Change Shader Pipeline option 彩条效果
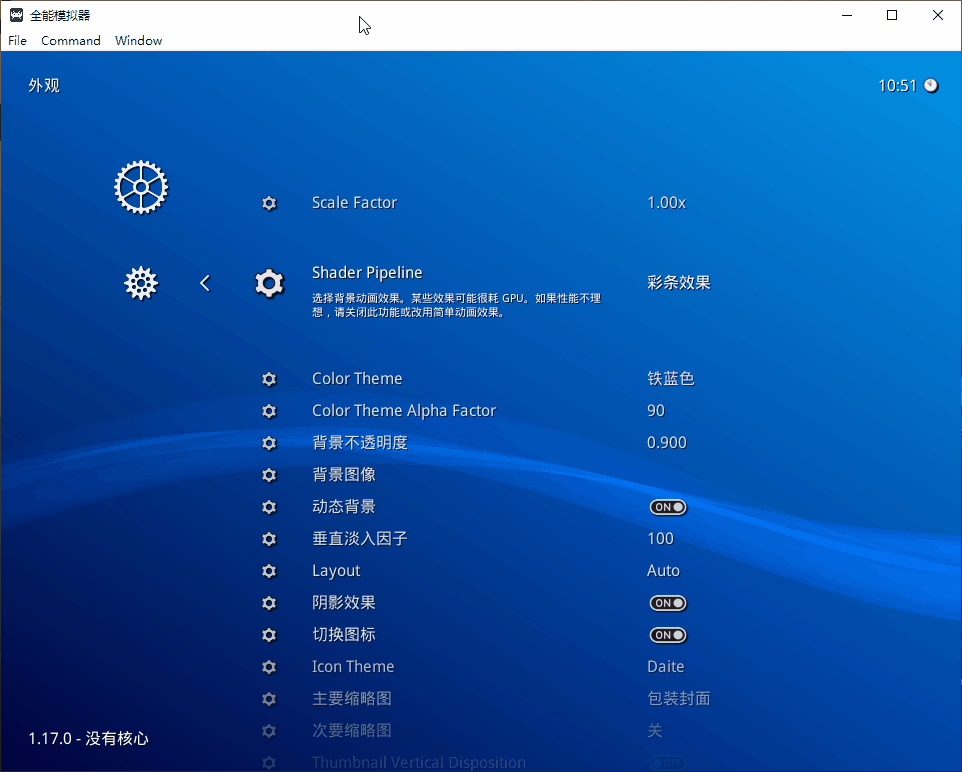This screenshot has height=772, width=962. [679, 283]
